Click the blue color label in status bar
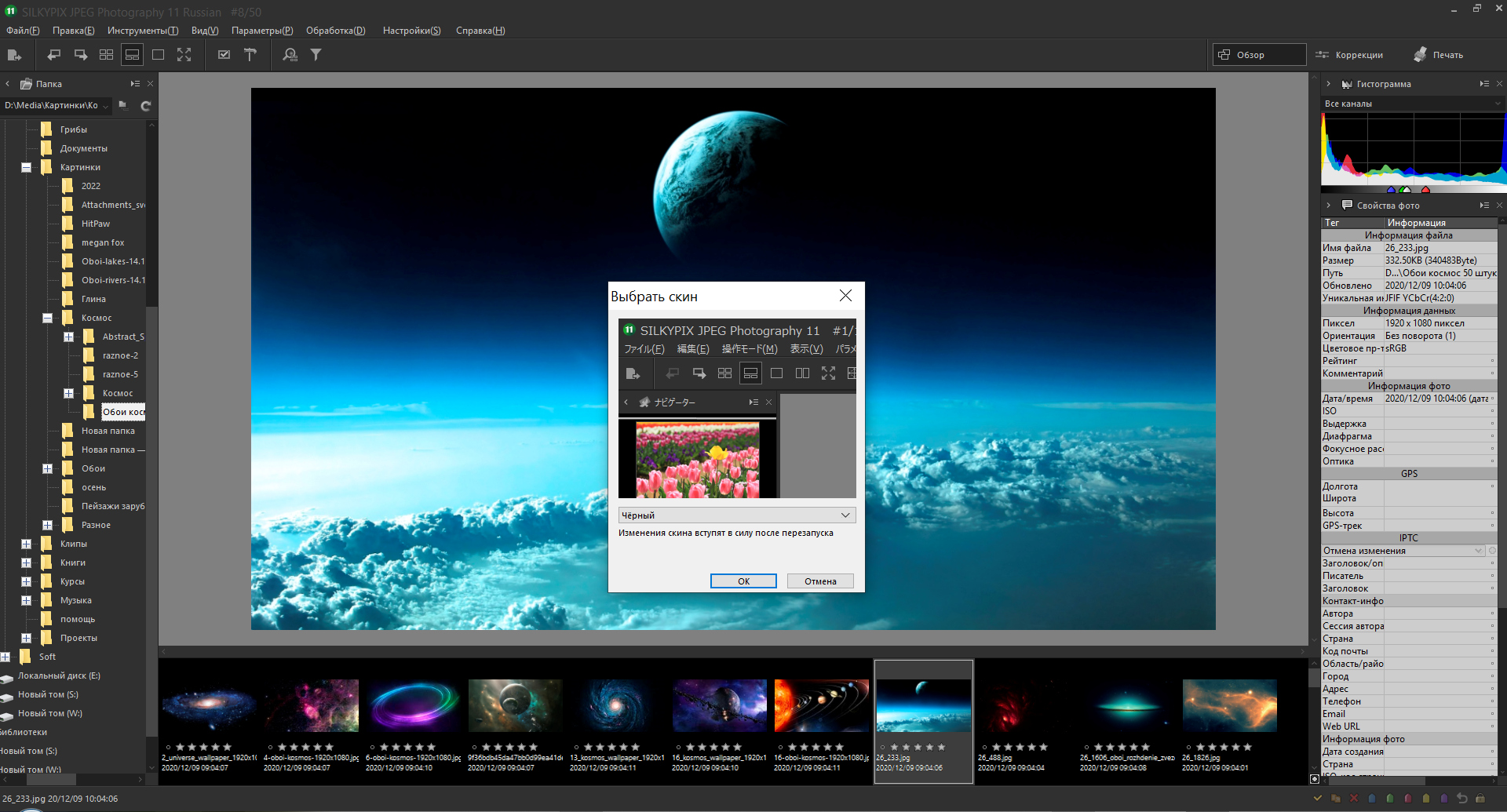 [x=1372, y=799]
